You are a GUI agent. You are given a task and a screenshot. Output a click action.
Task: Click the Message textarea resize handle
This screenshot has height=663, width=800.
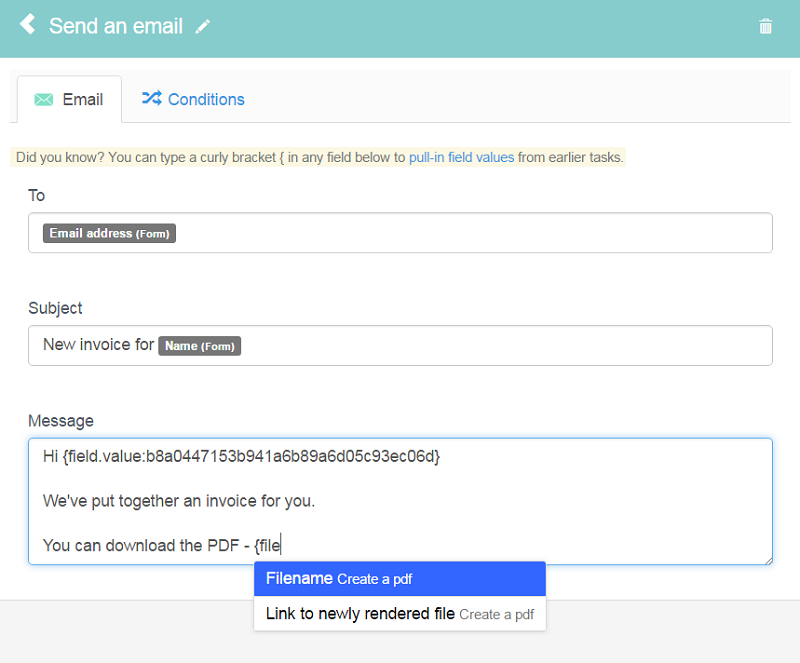click(768, 560)
